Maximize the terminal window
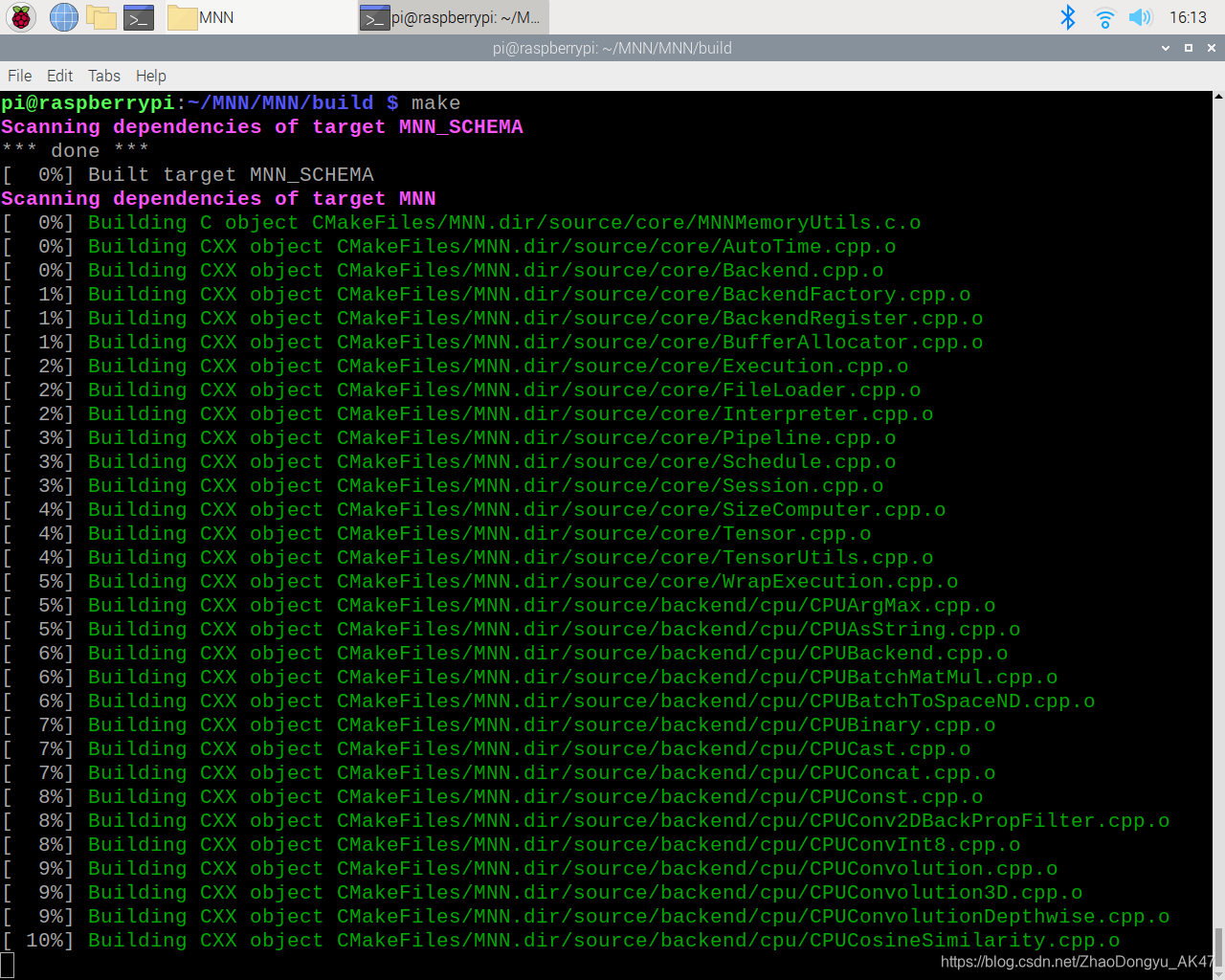Screen dimensions: 1225x980 [x=1189, y=48]
